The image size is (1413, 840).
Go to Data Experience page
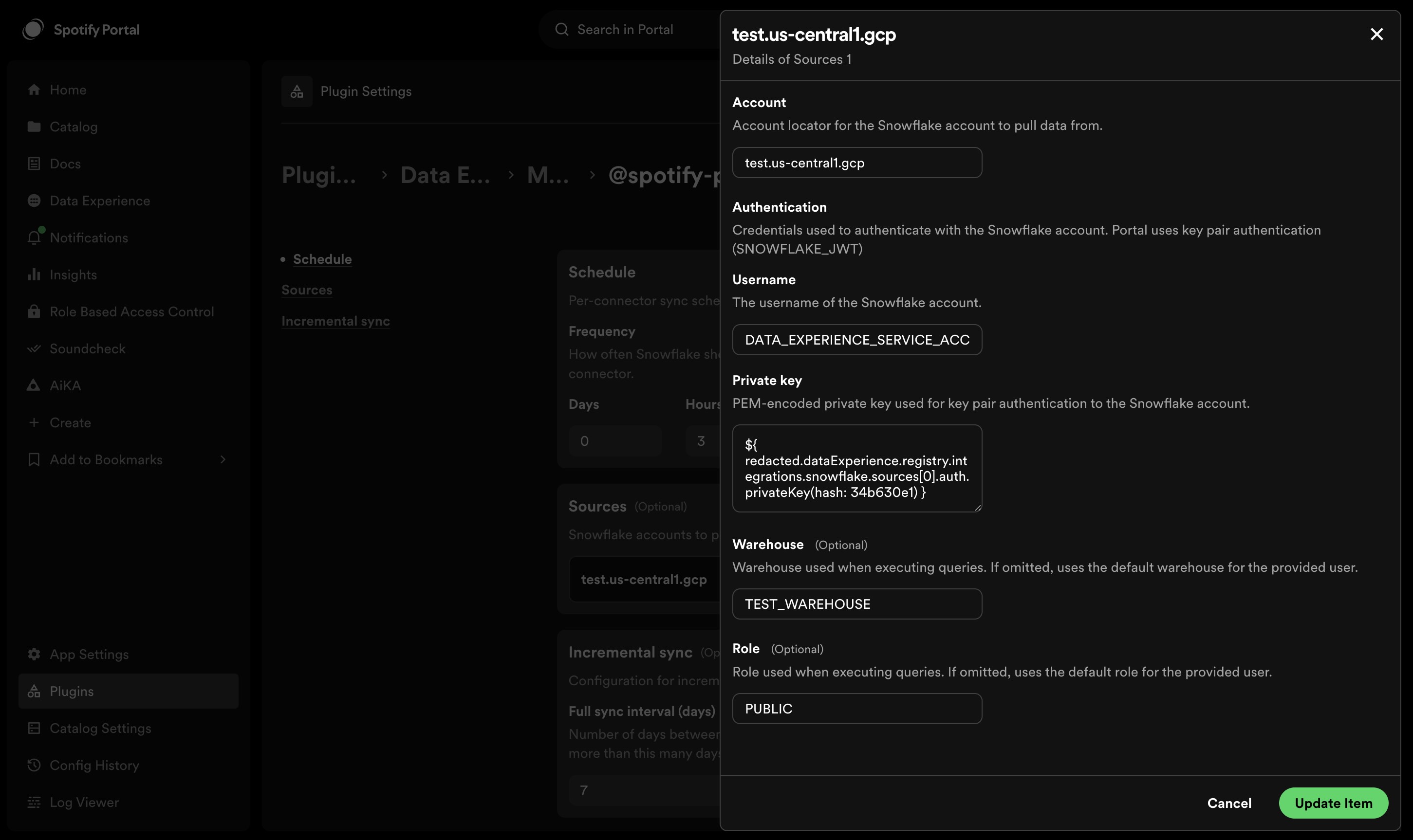click(129, 201)
